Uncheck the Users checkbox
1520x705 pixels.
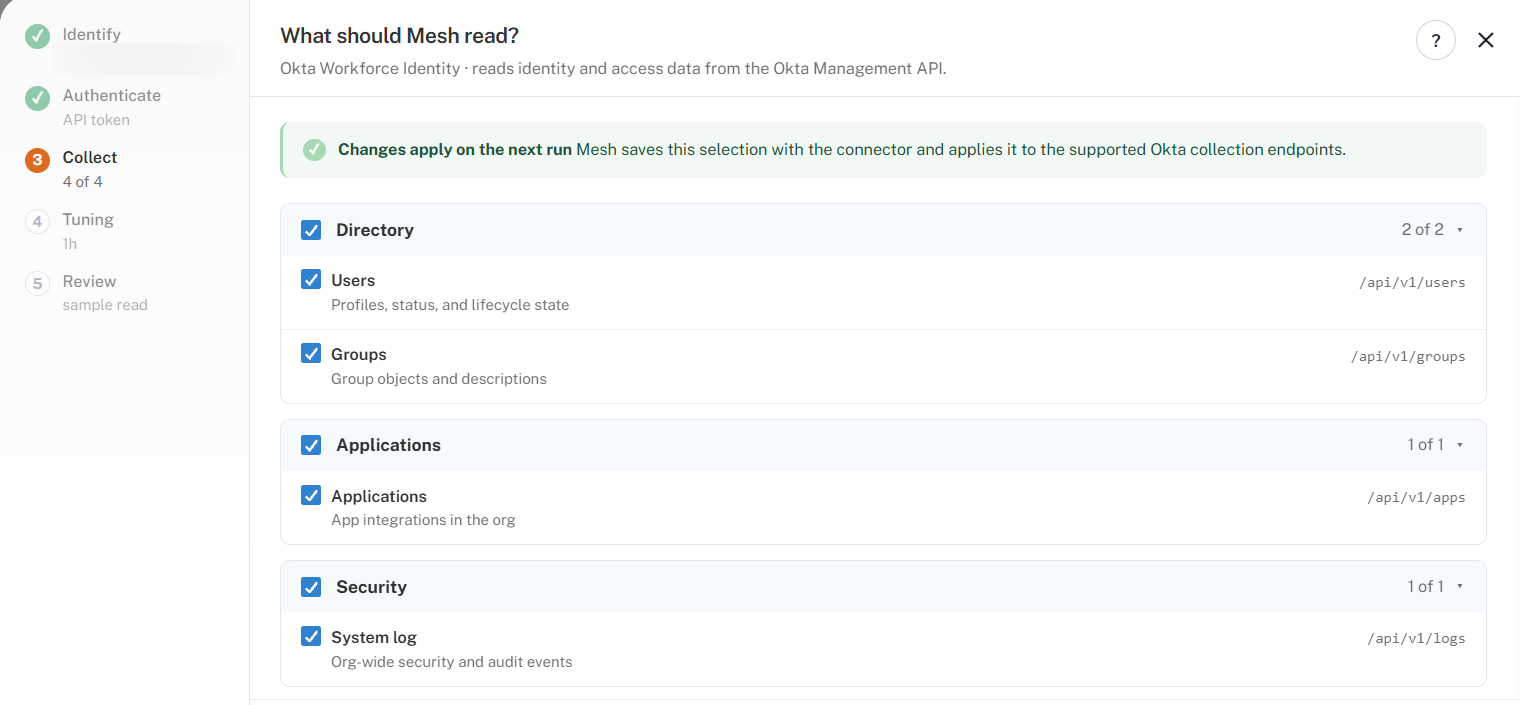[311, 279]
